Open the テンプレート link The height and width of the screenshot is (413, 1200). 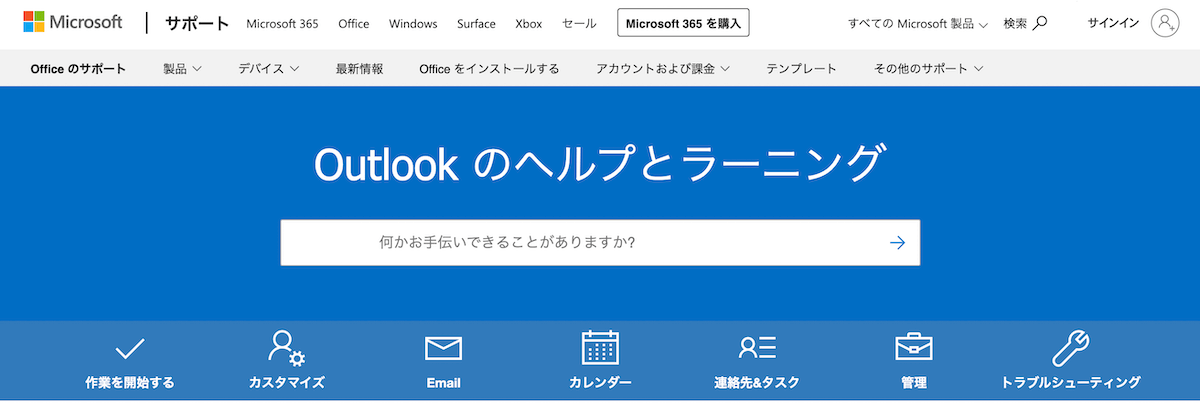(x=801, y=69)
